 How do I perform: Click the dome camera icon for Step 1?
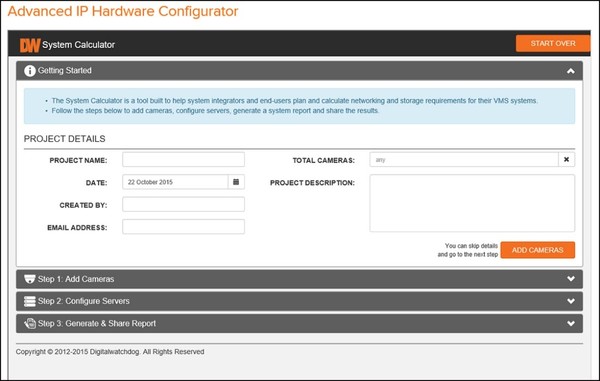point(29,279)
